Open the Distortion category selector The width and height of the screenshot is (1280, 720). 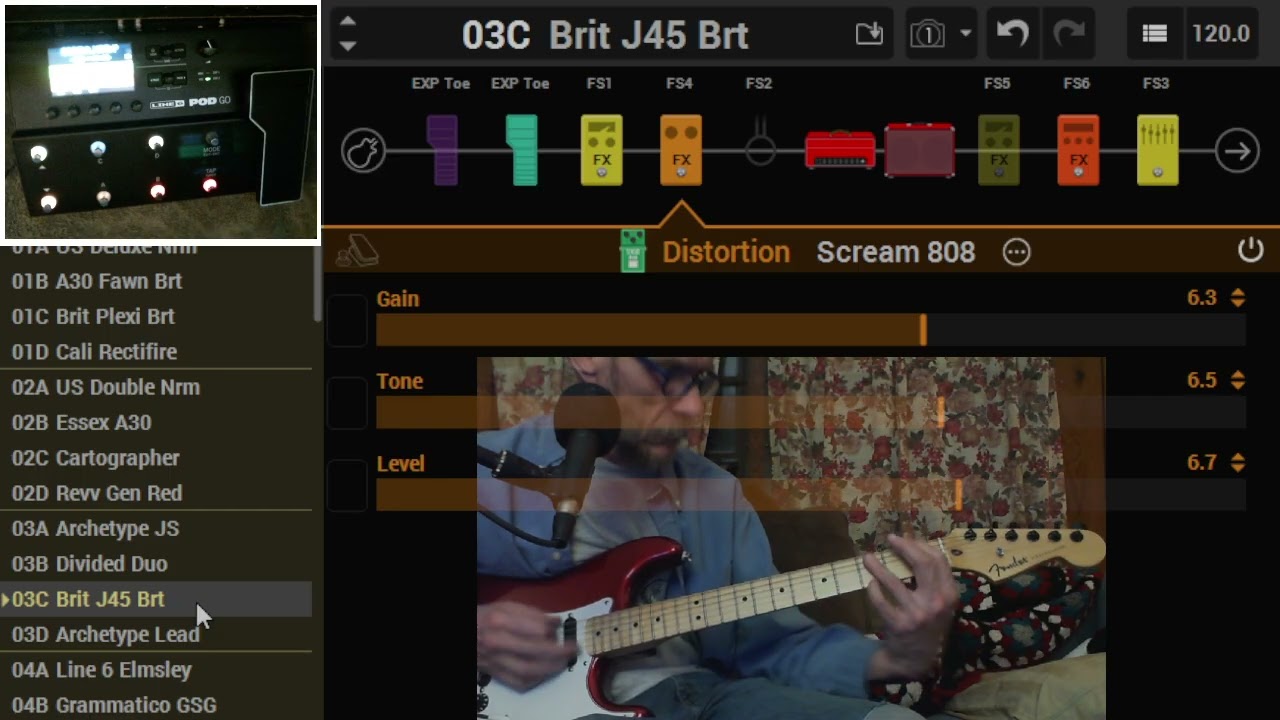pyautogui.click(x=726, y=252)
